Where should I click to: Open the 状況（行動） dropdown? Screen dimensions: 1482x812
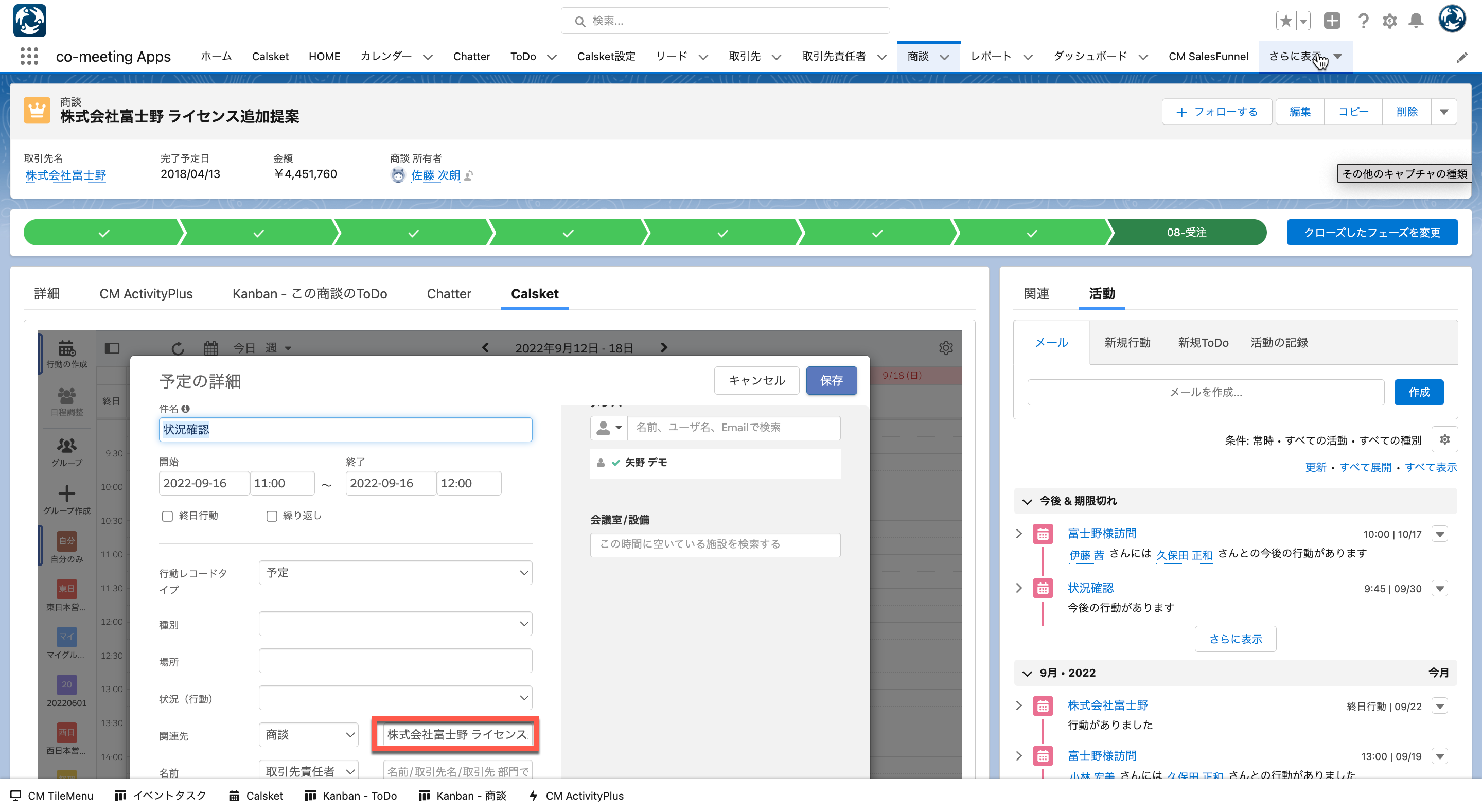[x=395, y=697]
